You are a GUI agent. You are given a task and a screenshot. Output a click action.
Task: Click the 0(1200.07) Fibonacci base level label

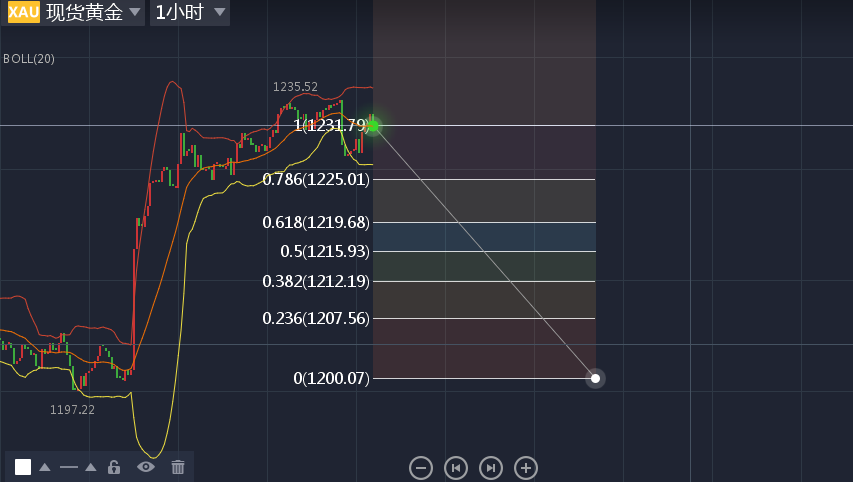pyautogui.click(x=331, y=378)
